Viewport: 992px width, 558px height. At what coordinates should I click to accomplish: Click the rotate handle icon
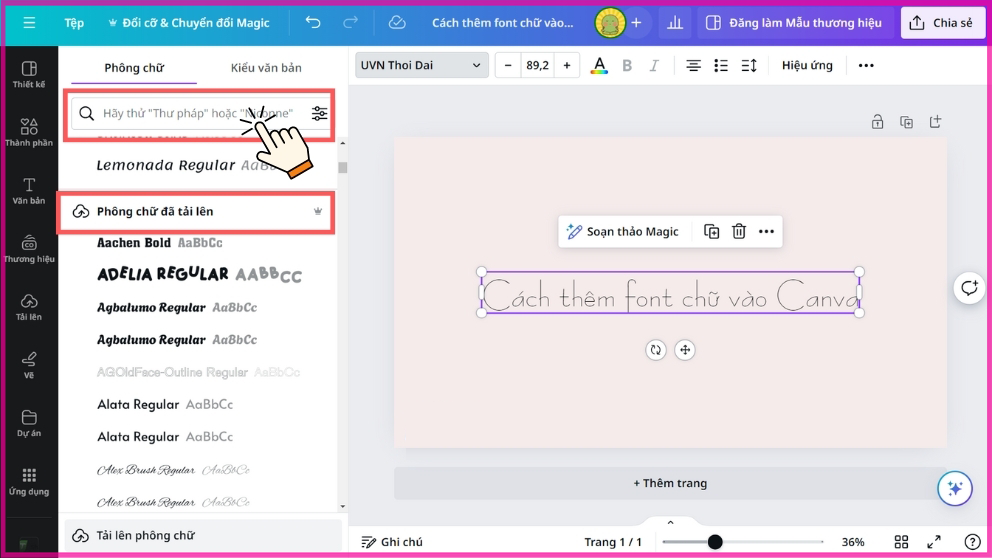pyautogui.click(x=655, y=350)
